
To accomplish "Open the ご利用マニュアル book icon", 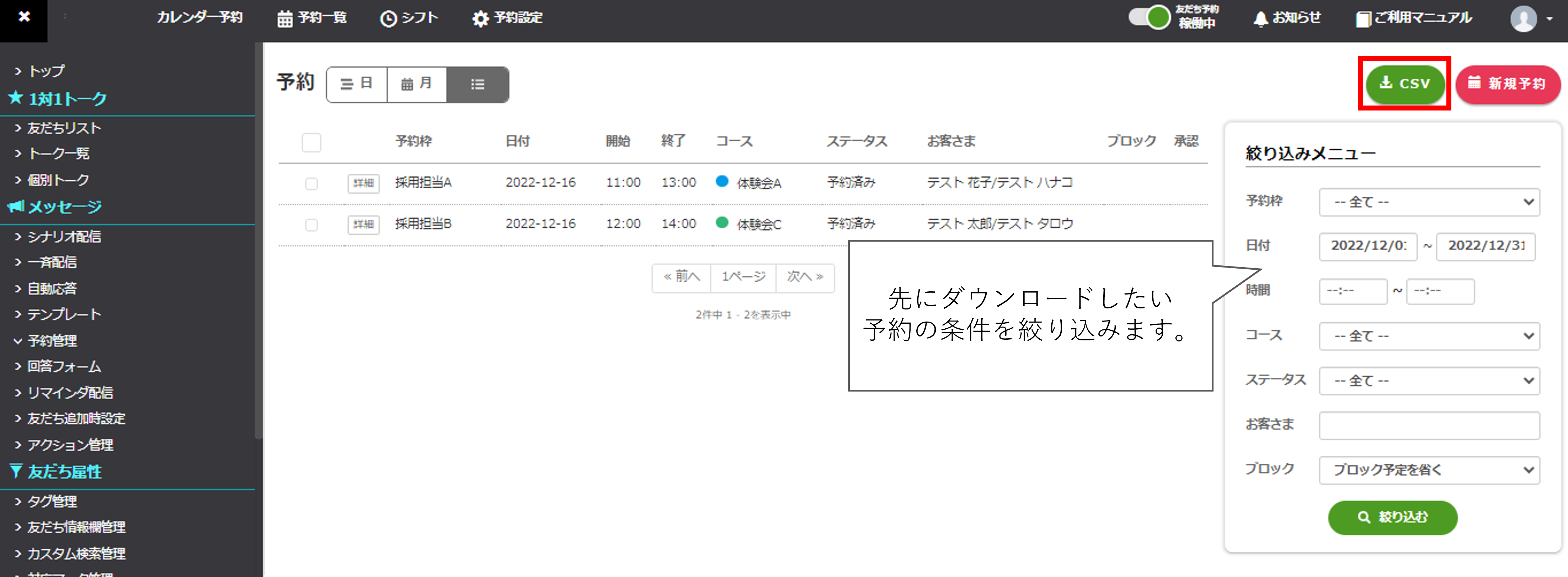I will click(x=1413, y=18).
